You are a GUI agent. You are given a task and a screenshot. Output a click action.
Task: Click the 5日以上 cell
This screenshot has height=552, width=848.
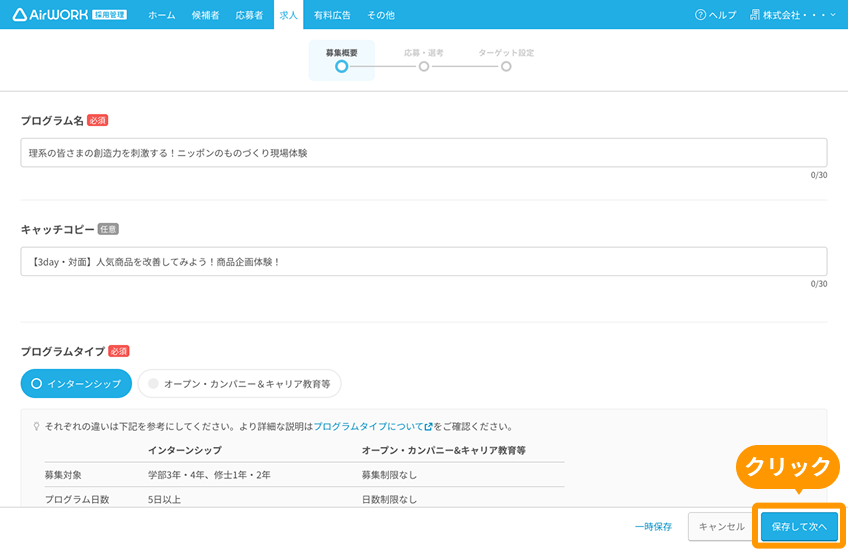164,500
